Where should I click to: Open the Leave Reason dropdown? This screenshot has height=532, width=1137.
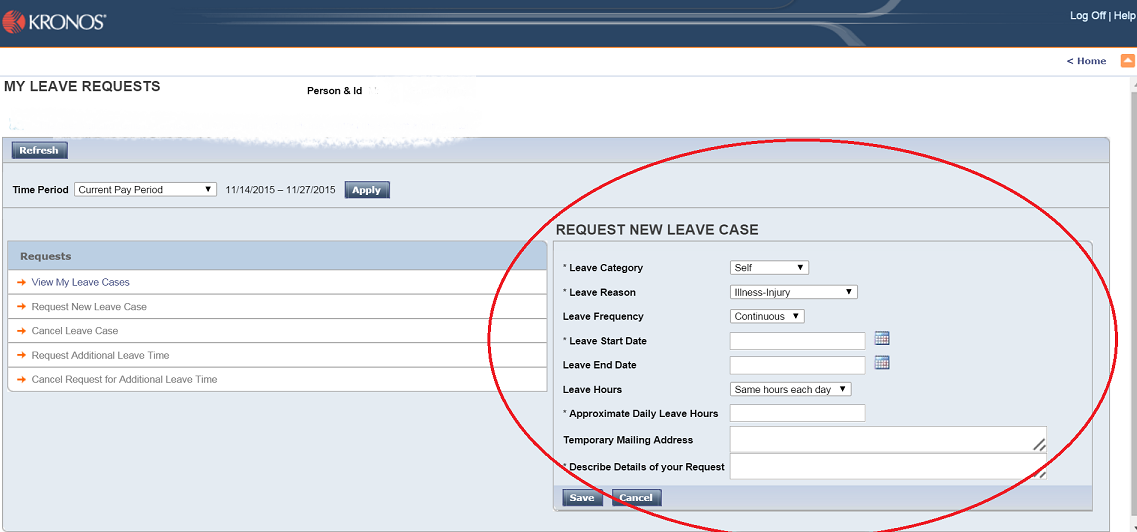793,292
